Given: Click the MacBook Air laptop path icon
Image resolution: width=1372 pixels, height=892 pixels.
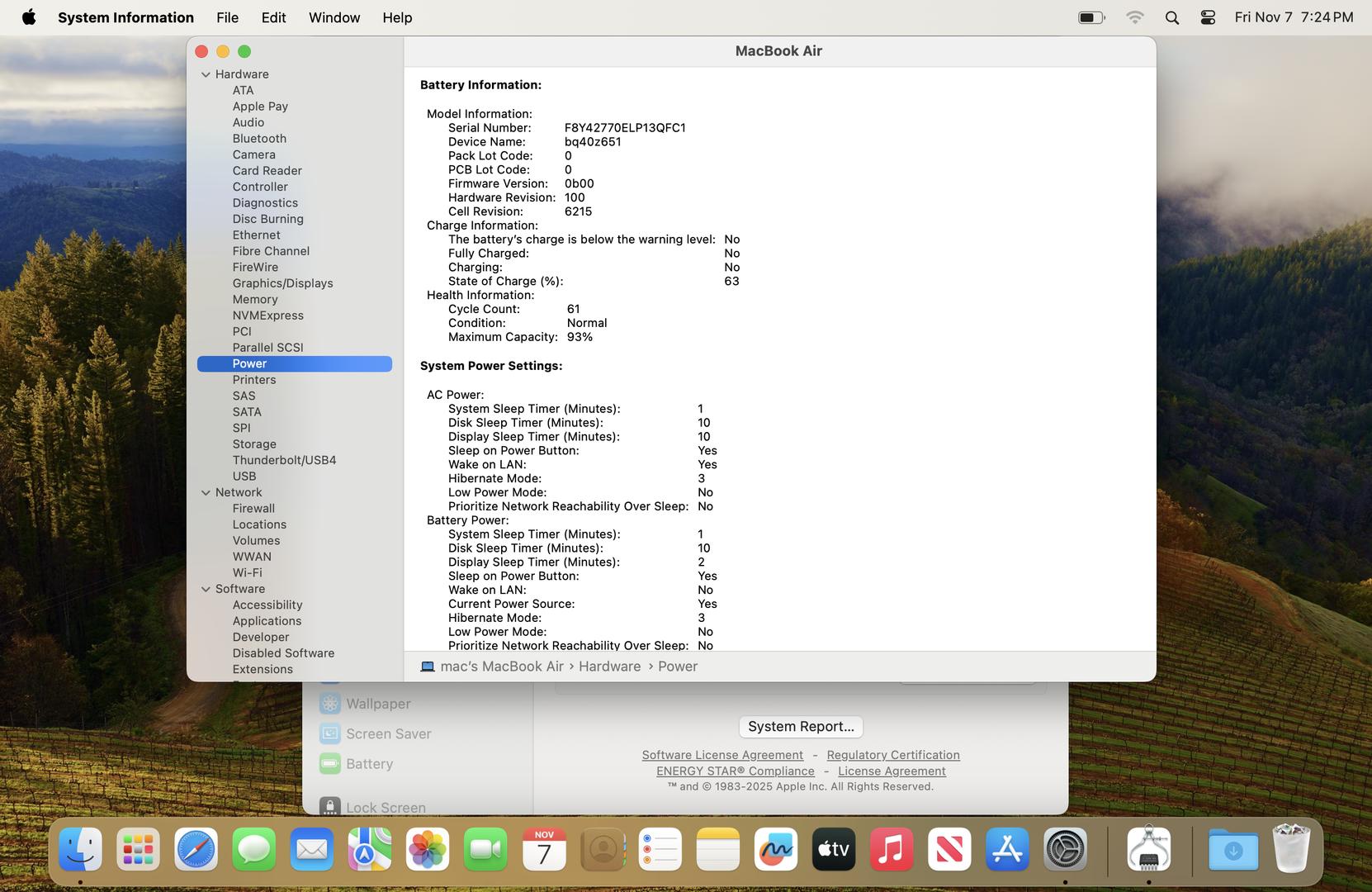Looking at the screenshot, I should pyautogui.click(x=427, y=667).
